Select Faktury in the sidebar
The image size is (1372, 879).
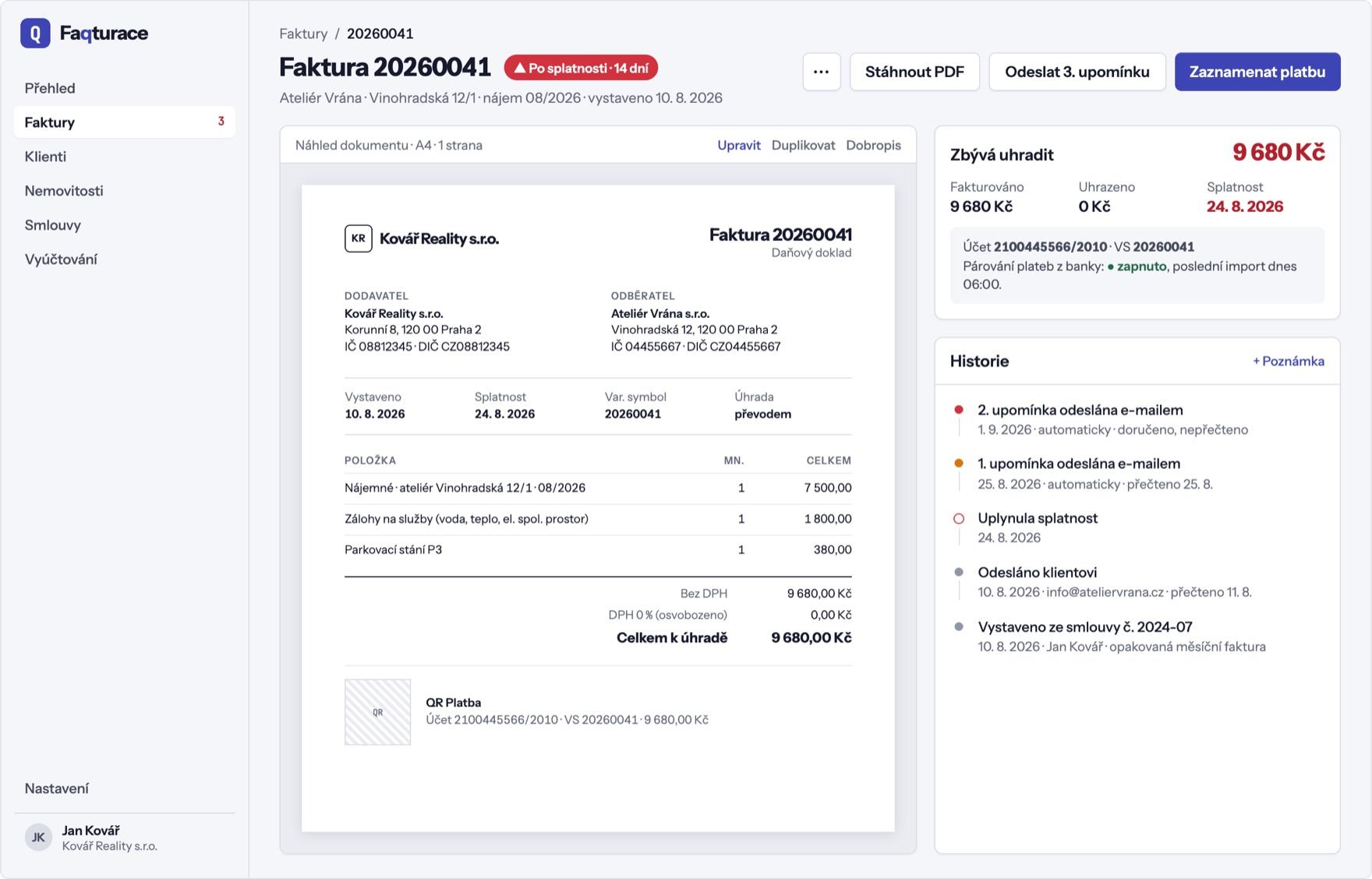click(125, 122)
